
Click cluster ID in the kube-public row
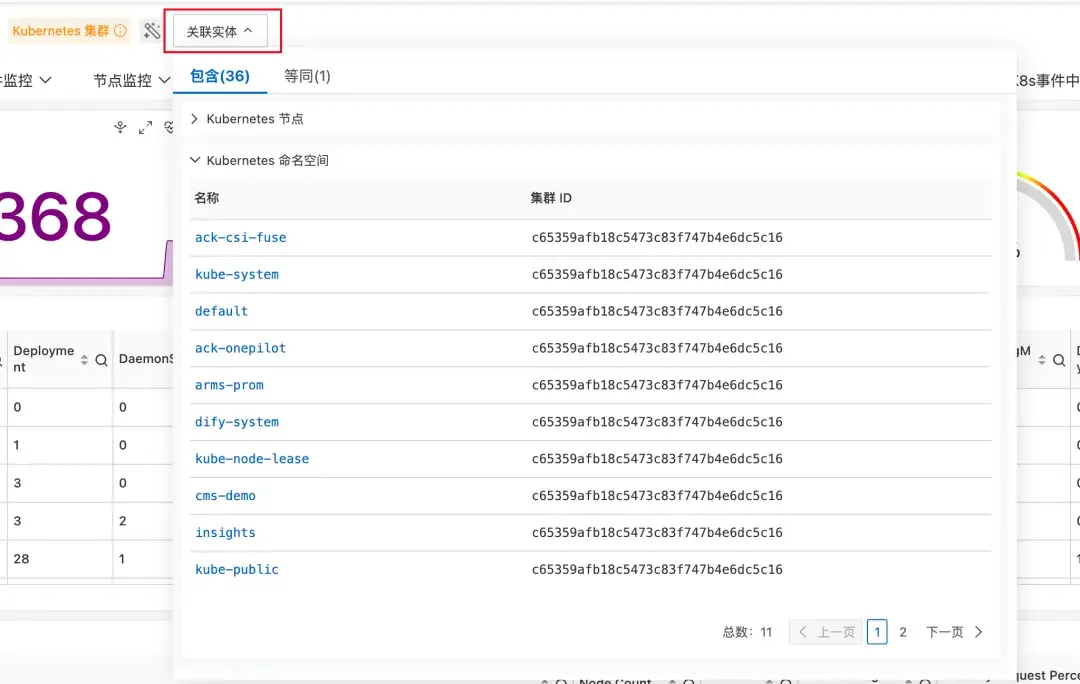[657, 569]
